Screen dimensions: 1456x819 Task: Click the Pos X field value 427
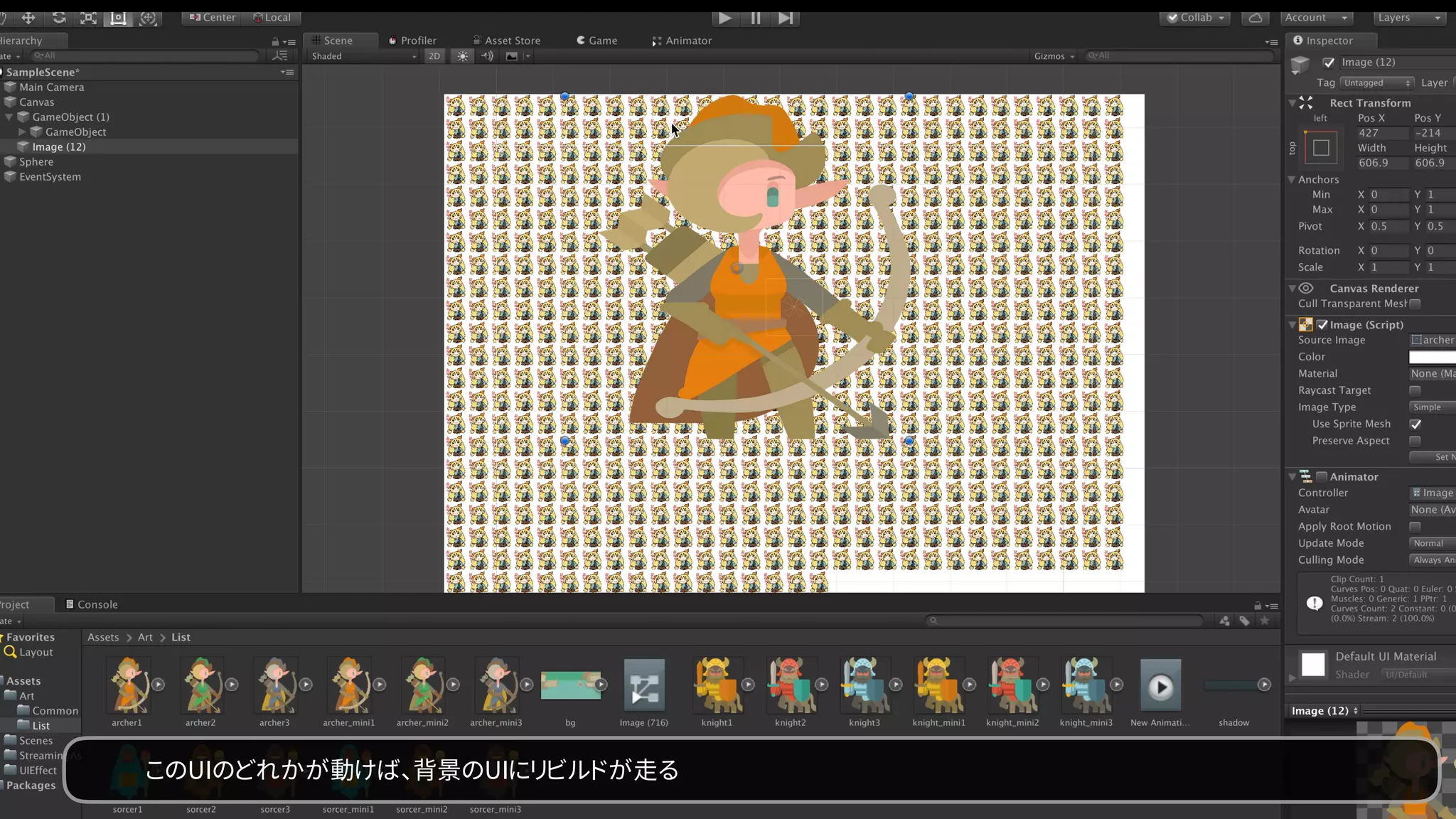coord(1381,133)
